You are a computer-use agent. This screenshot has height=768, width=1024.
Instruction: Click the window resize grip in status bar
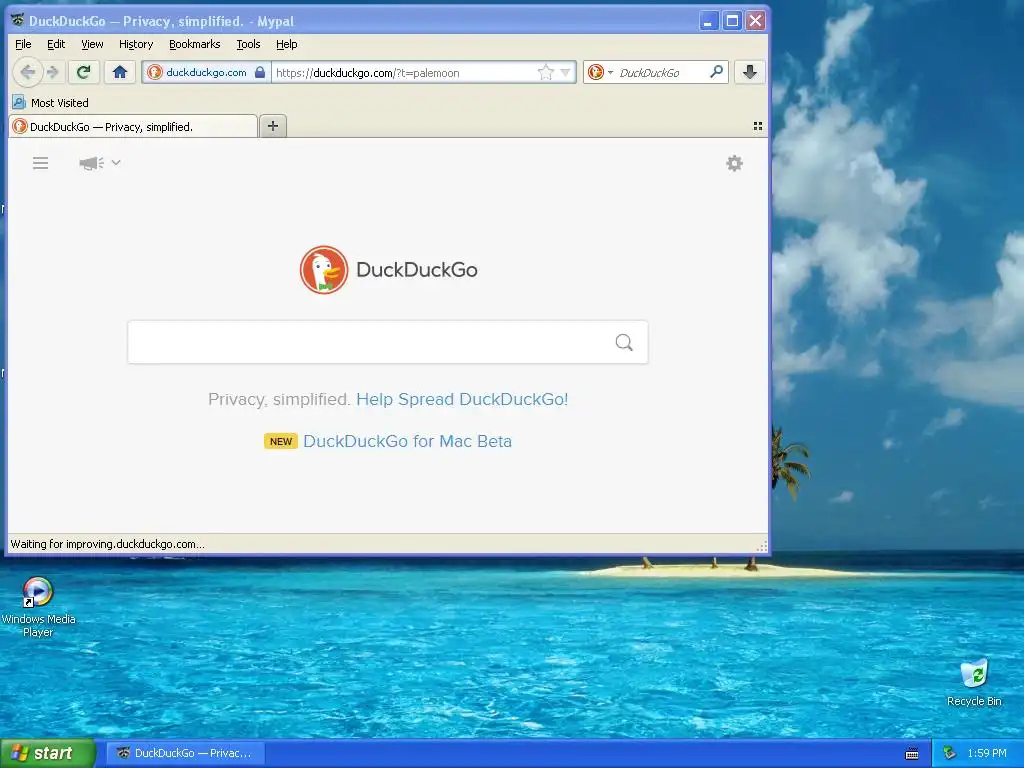(x=761, y=546)
